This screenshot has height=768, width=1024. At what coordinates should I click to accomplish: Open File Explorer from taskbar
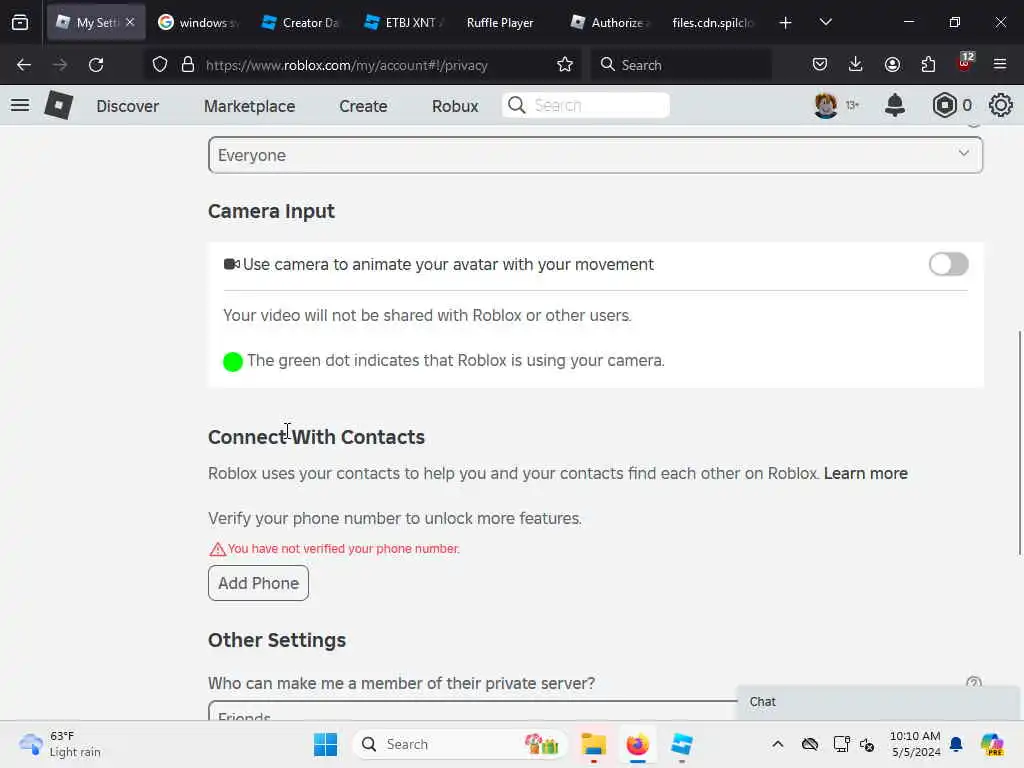click(594, 744)
